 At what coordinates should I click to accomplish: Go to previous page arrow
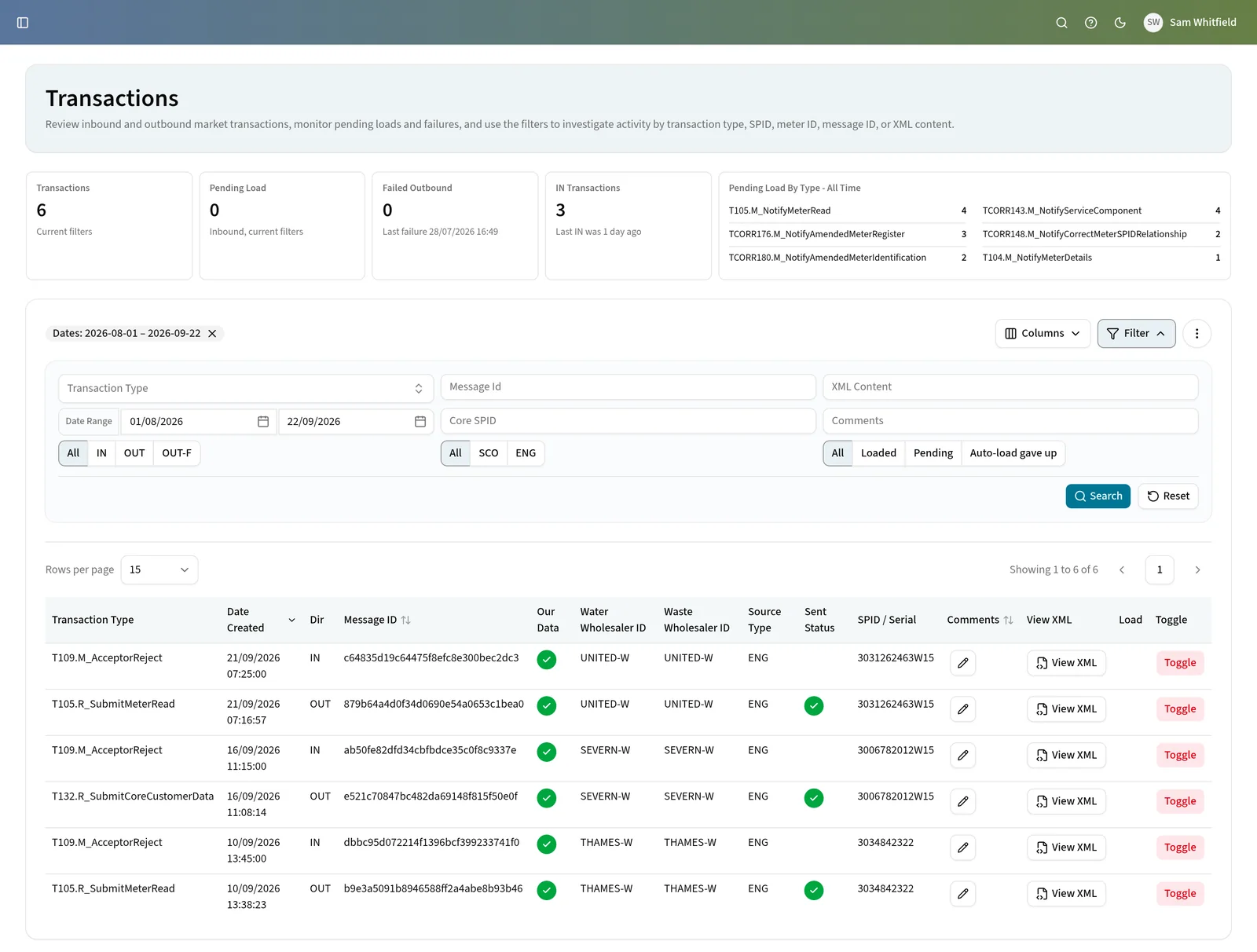click(x=1122, y=570)
